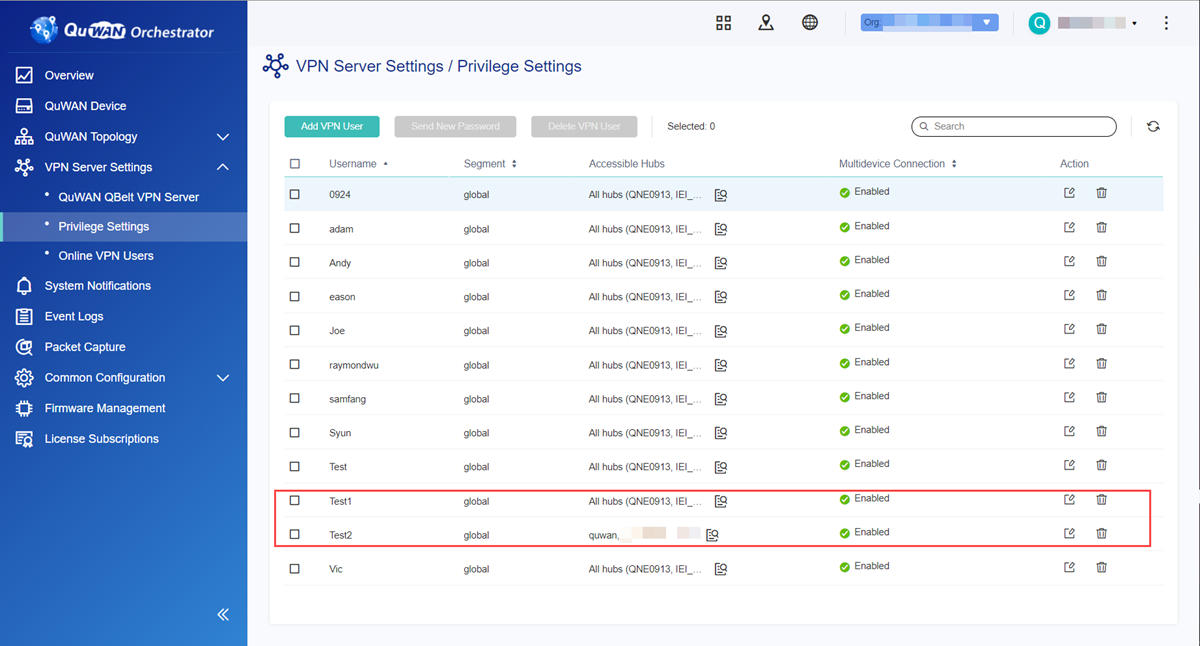The height and width of the screenshot is (646, 1200).
Task: Delete the VPN user Vic
Action: (x=1101, y=567)
